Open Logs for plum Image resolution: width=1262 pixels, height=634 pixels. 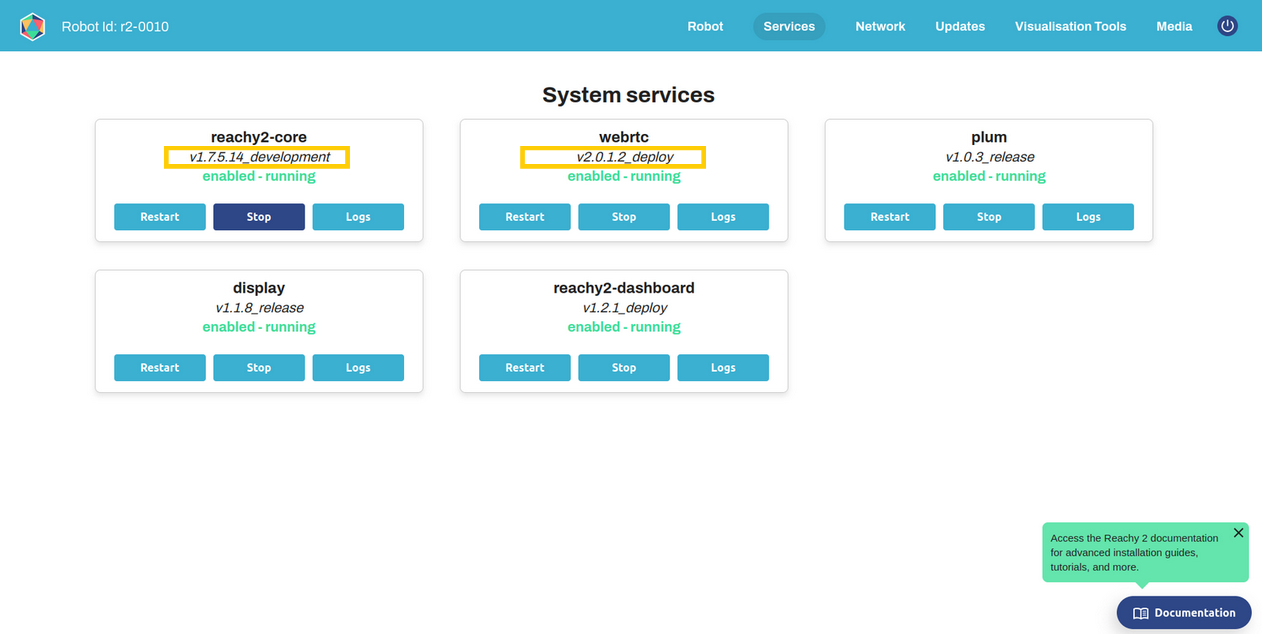(x=1088, y=217)
